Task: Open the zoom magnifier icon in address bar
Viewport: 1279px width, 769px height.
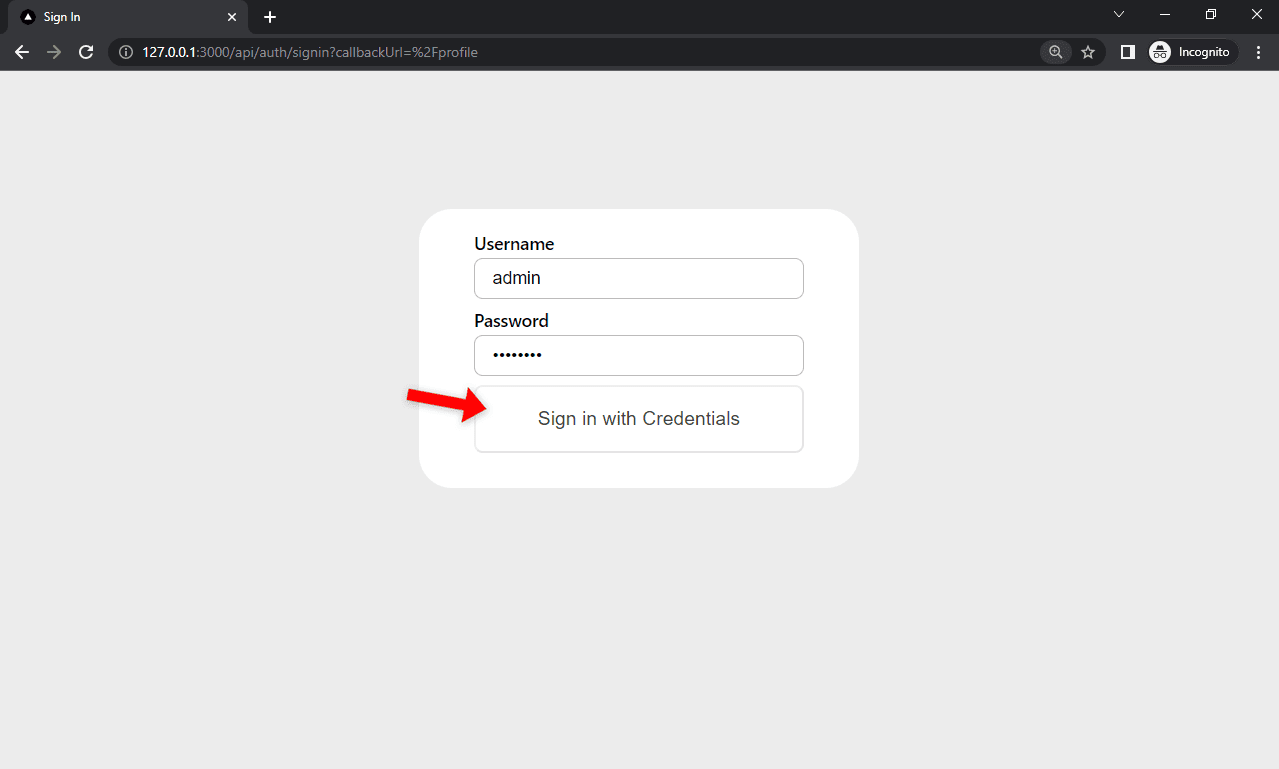Action: click(1055, 52)
